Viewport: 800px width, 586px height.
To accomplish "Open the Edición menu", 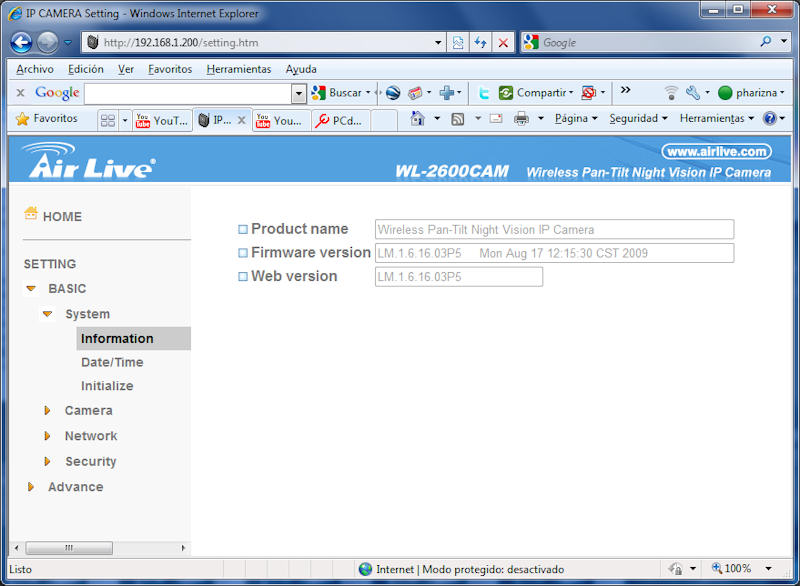I will [86, 69].
